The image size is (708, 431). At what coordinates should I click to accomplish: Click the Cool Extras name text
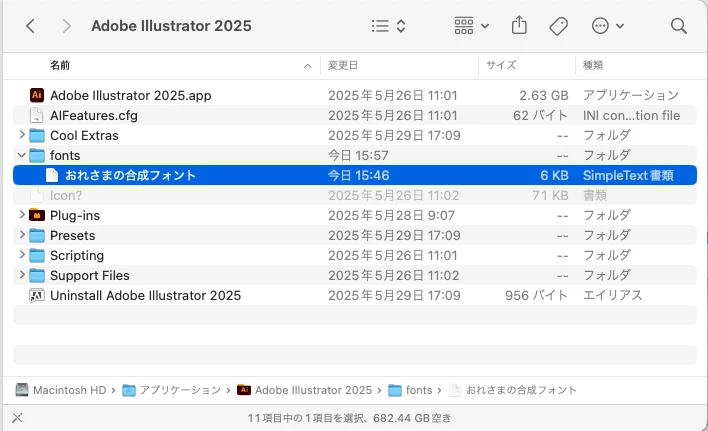point(84,135)
